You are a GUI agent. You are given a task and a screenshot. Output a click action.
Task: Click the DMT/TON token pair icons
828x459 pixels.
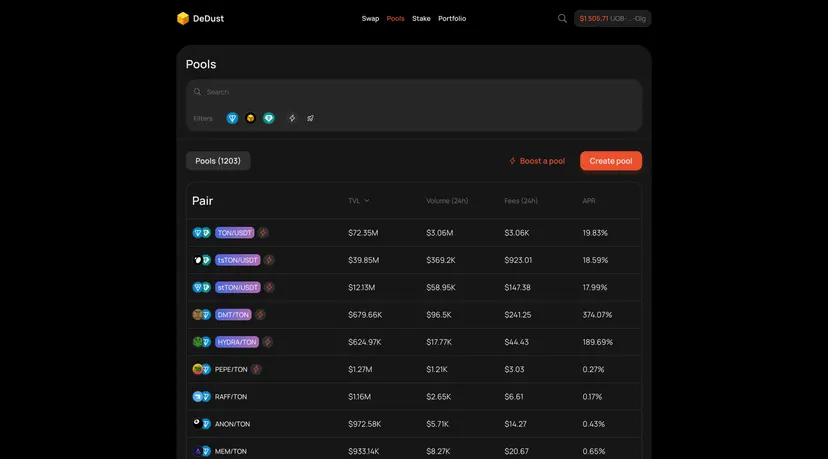[x=202, y=315]
